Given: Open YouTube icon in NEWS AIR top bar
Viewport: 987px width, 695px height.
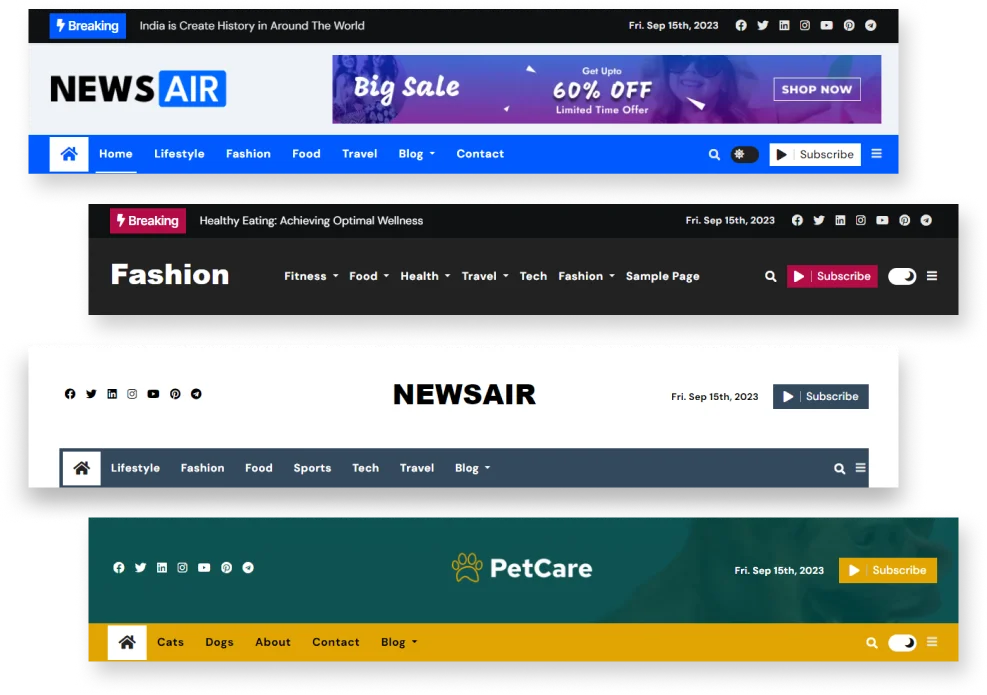Looking at the screenshot, I should click(x=826, y=26).
